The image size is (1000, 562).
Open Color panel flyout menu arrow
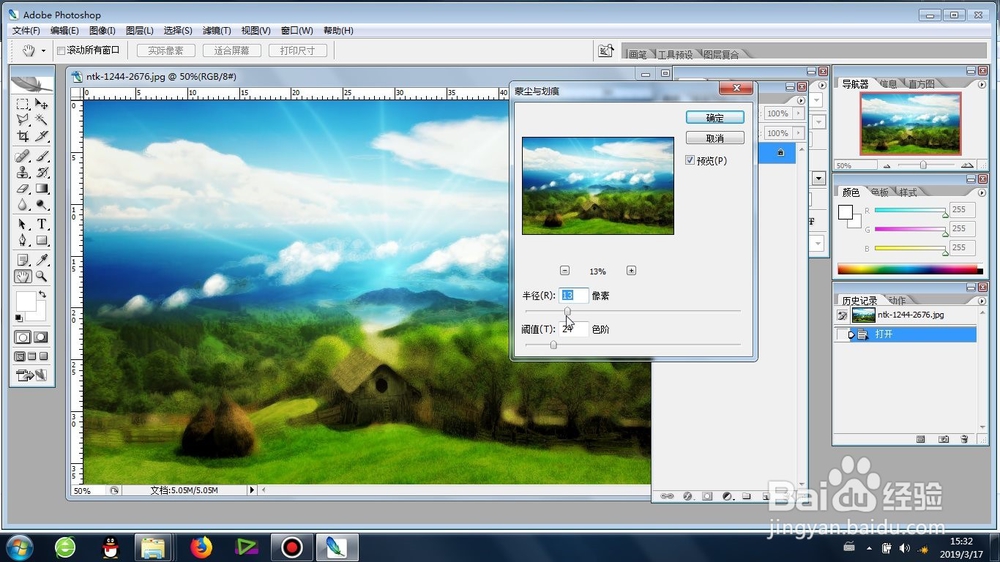point(982,192)
